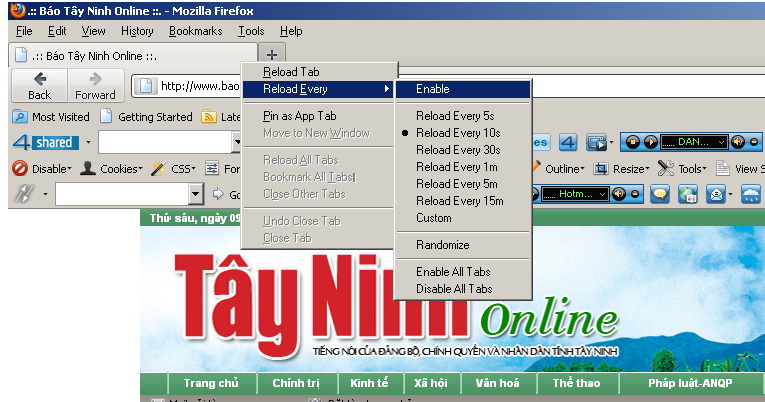Choose Reload Tab from context menu

pyautogui.click(x=318, y=72)
